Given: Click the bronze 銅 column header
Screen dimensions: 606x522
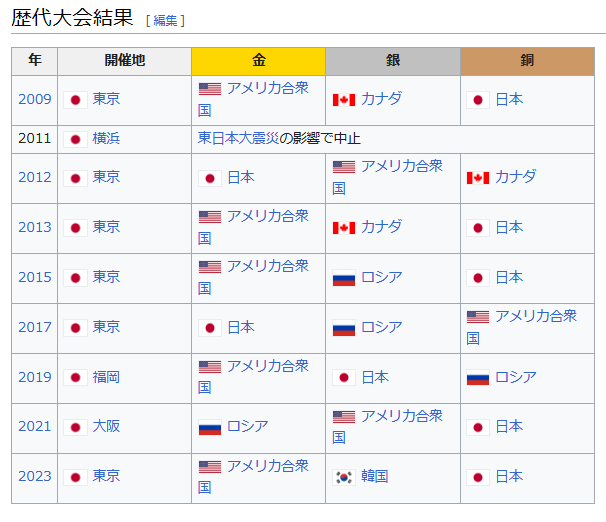Looking at the screenshot, I should pos(527,60).
